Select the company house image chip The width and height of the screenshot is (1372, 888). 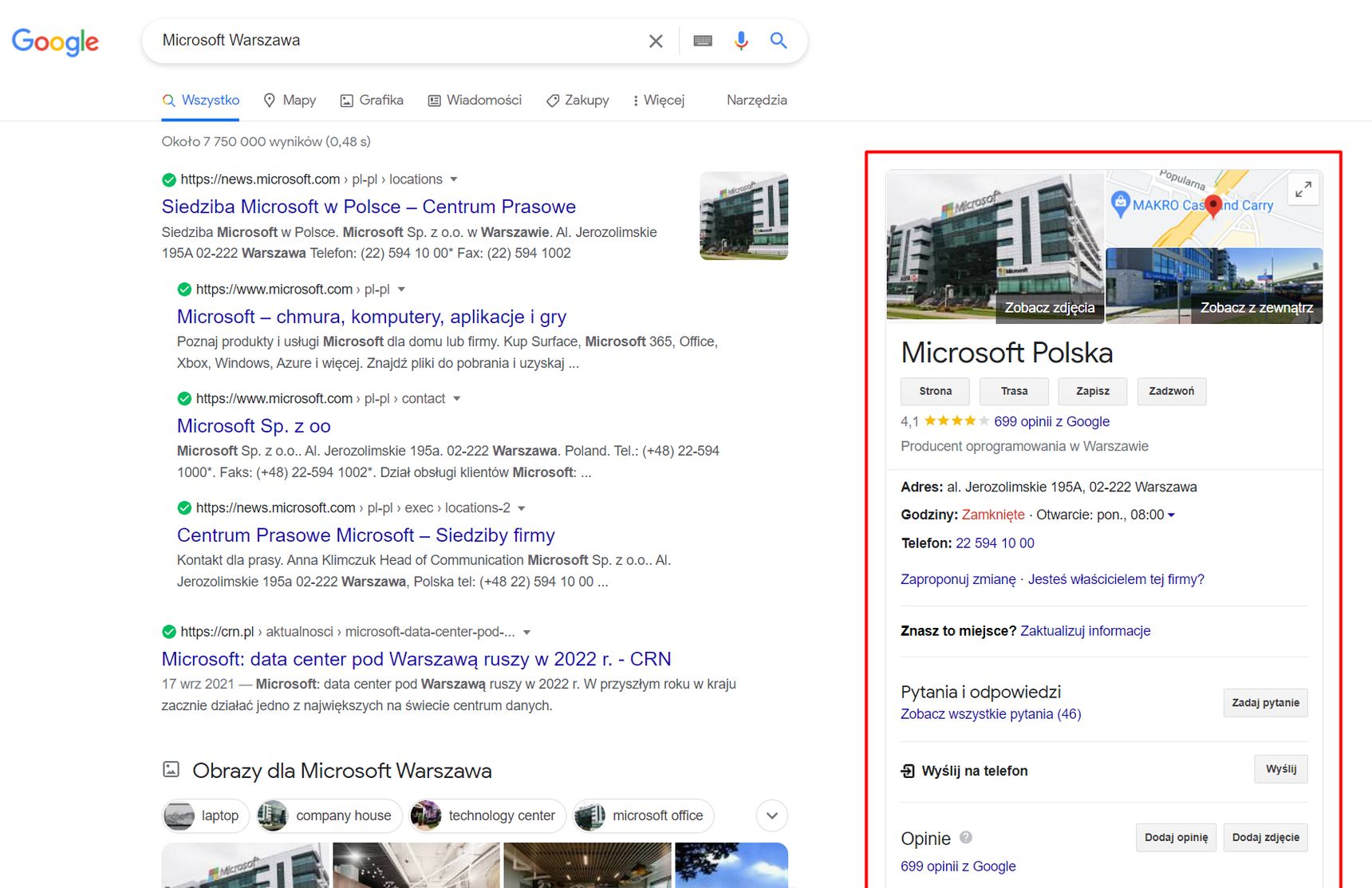click(329, 815)
